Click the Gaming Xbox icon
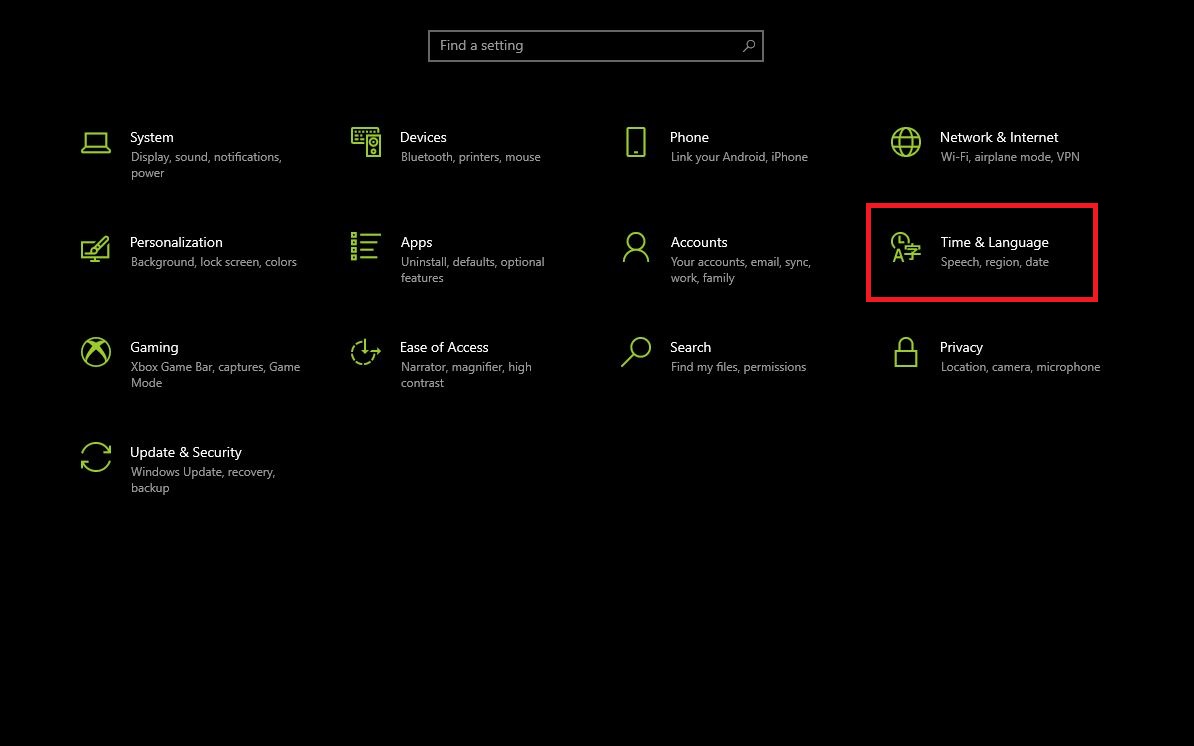This screenshot has width=1194, height=746. point(96,352)
